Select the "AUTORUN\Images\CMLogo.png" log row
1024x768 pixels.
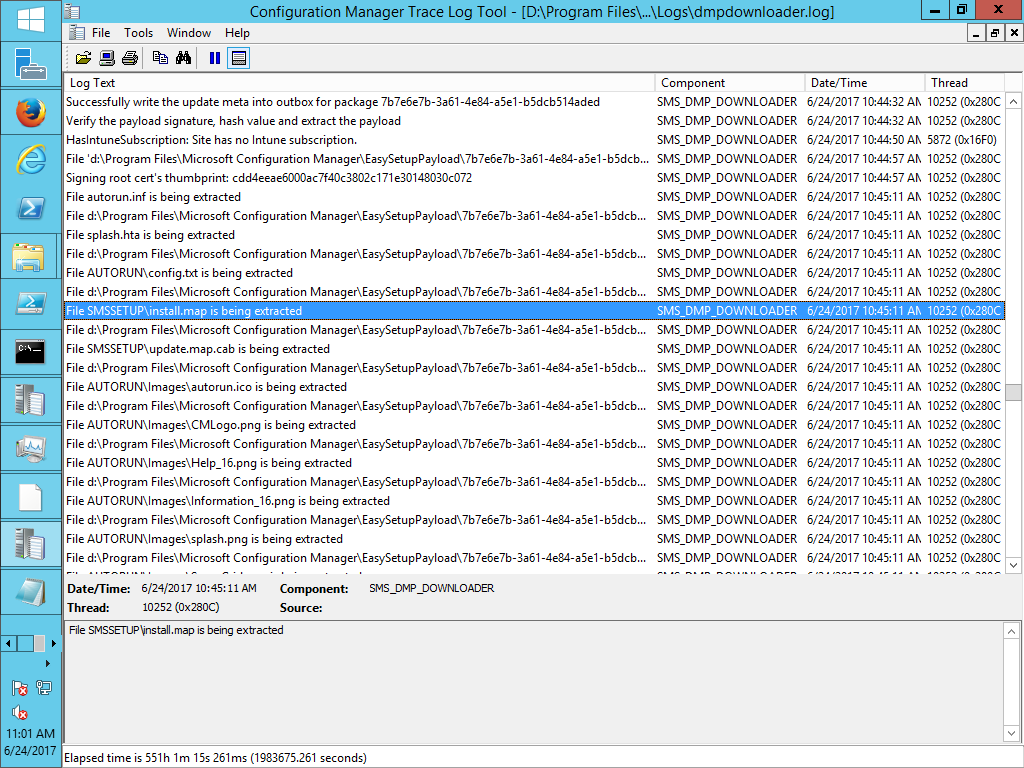click(x=534, y=424)
